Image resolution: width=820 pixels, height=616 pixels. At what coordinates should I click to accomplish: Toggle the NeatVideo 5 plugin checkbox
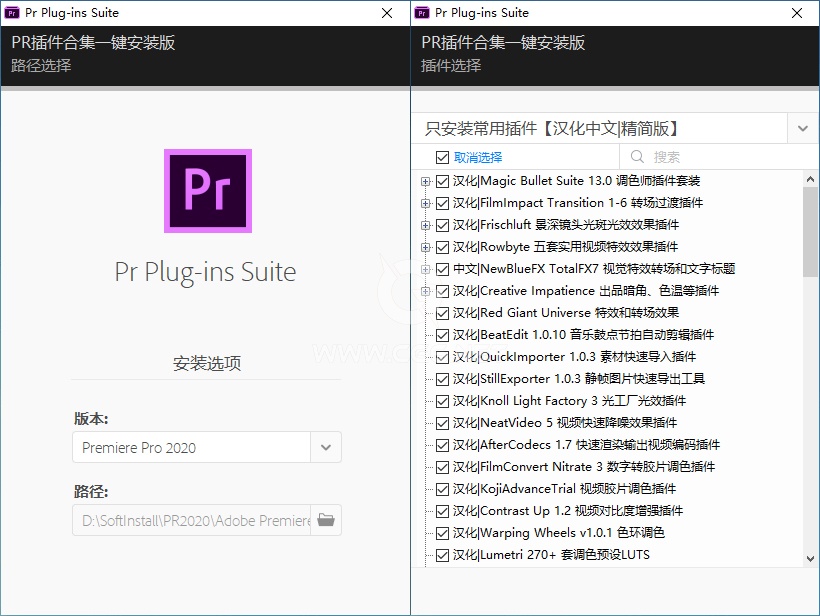click(x=442, y=423)
